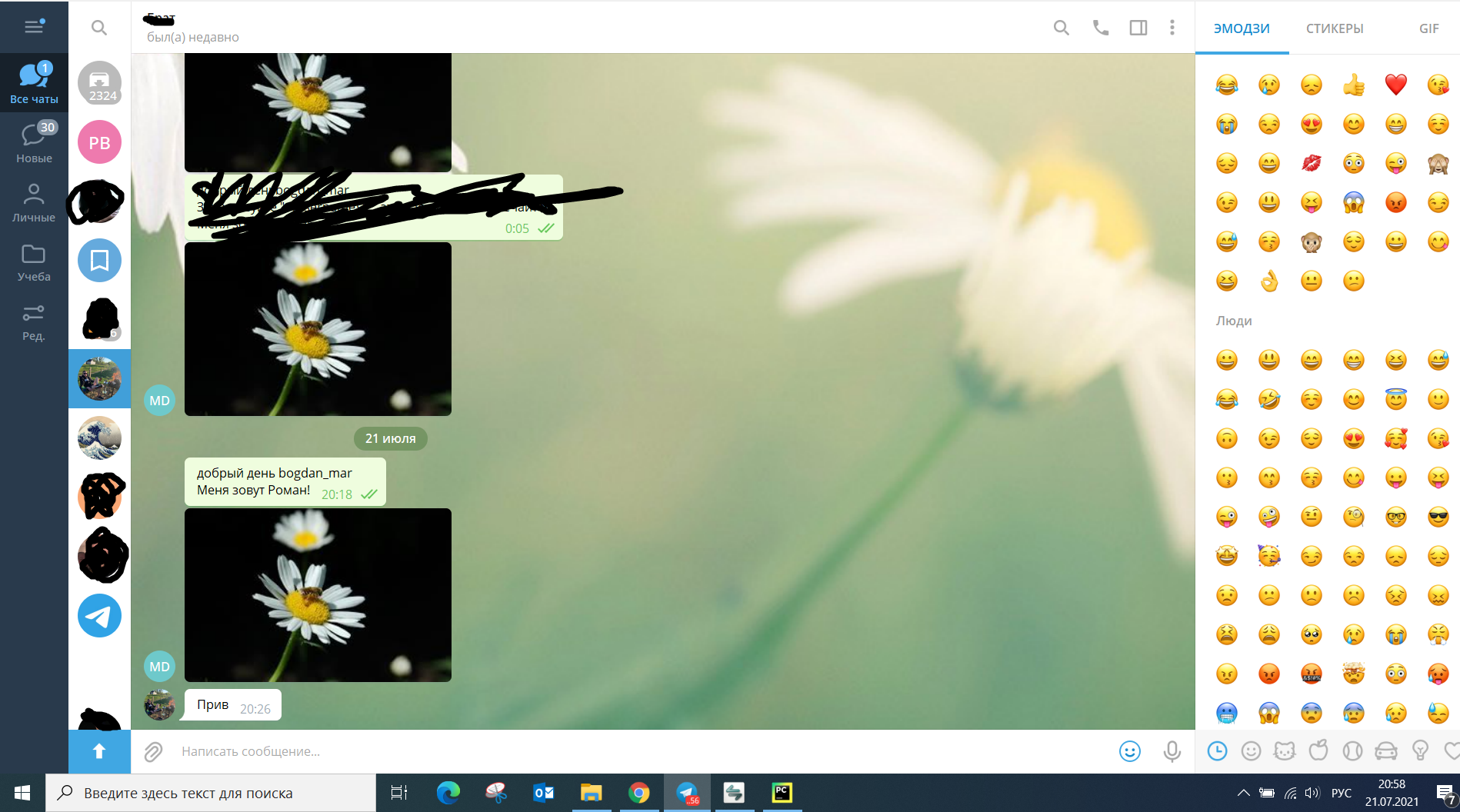
Task: Open the daisy photo above the 21 июля date
Action: [318, 329]
